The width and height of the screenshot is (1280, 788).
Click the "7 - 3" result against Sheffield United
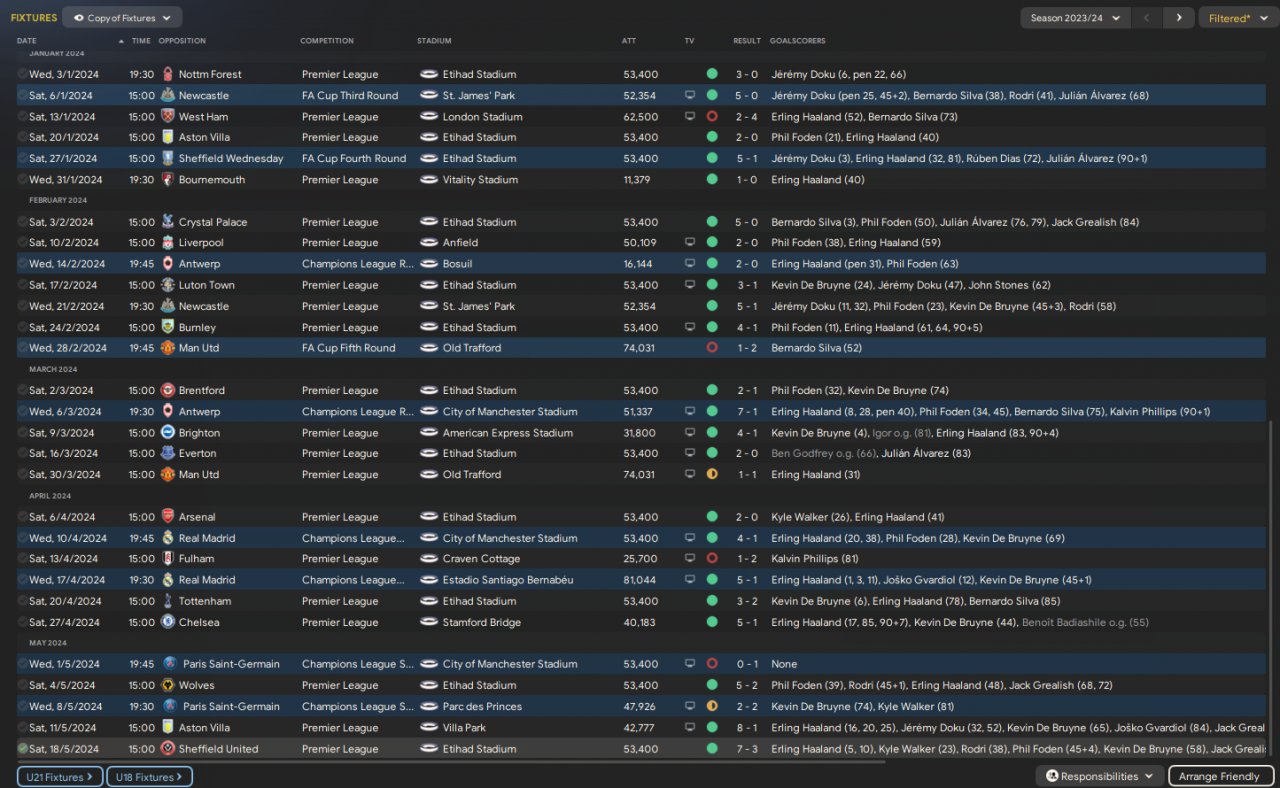[x=747, y=749]
